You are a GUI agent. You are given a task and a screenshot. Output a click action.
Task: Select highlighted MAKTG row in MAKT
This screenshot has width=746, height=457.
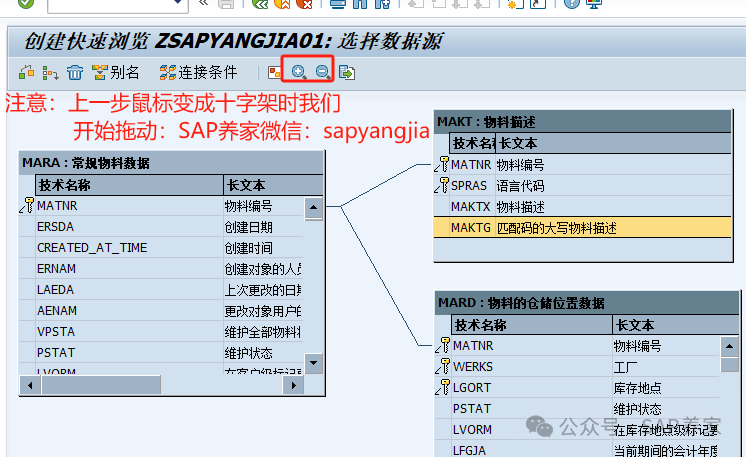(x=583, y=227)
